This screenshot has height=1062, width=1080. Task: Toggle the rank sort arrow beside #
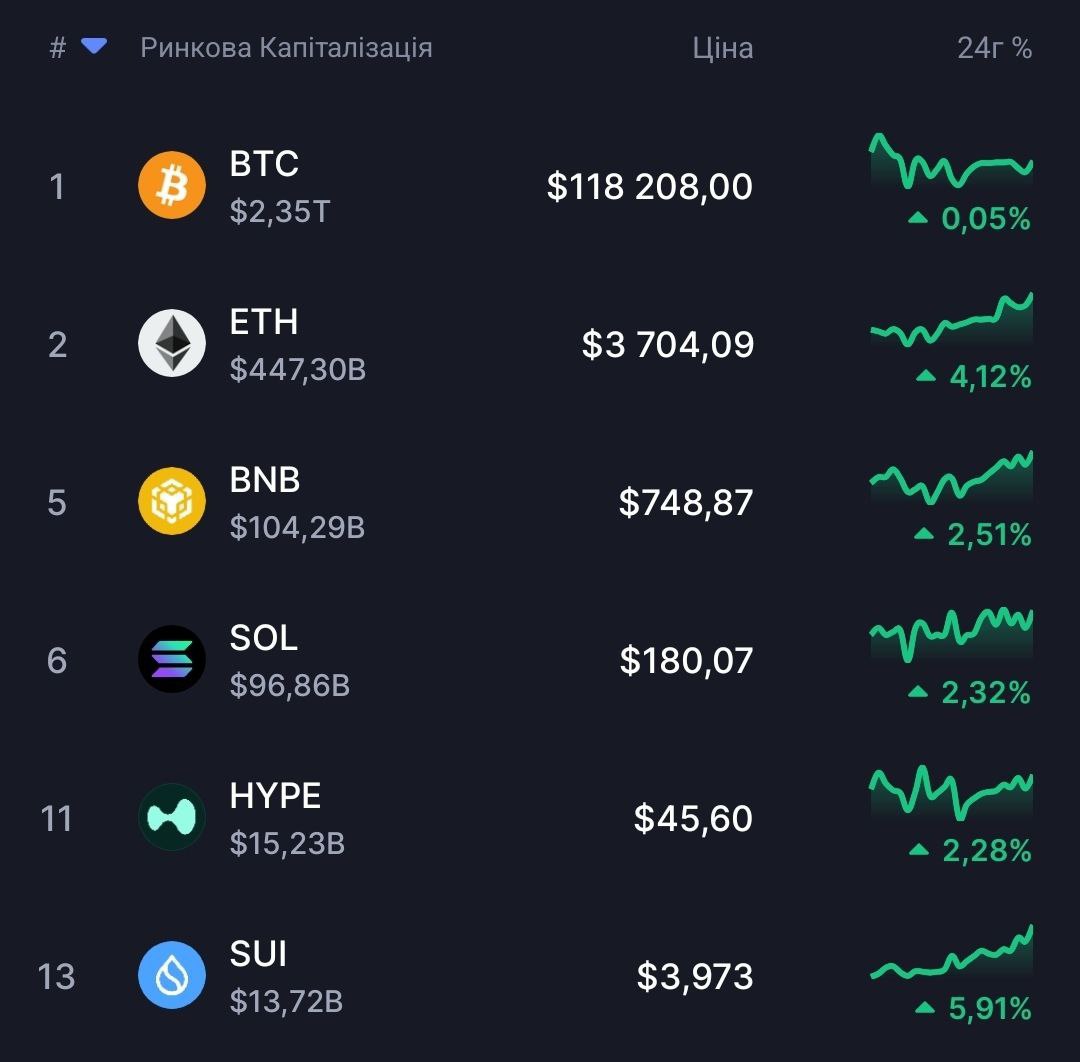[x=94, y=46]
